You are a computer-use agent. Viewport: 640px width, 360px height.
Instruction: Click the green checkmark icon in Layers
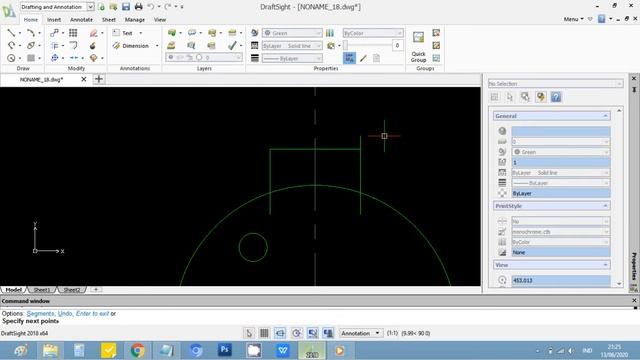pos(232,45)
